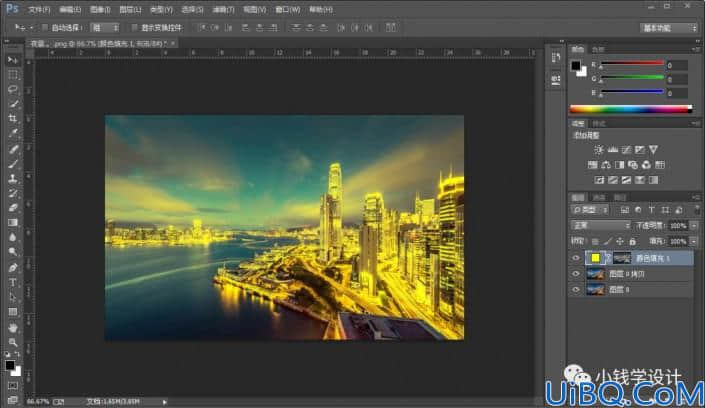The height and width of the screenshot is (408, 705).
Task: Open the collapsed History panel icon
Action: 556,58
